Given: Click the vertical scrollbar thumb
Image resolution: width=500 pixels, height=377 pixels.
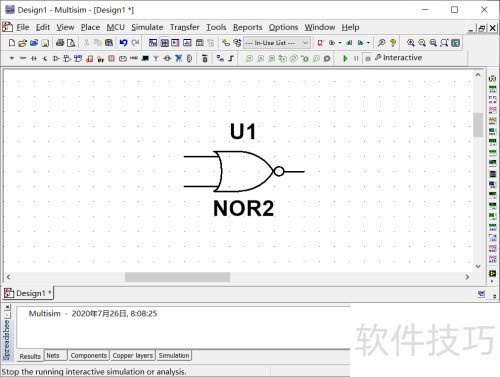Looking at the screenshot, I should tap(478, 125).
